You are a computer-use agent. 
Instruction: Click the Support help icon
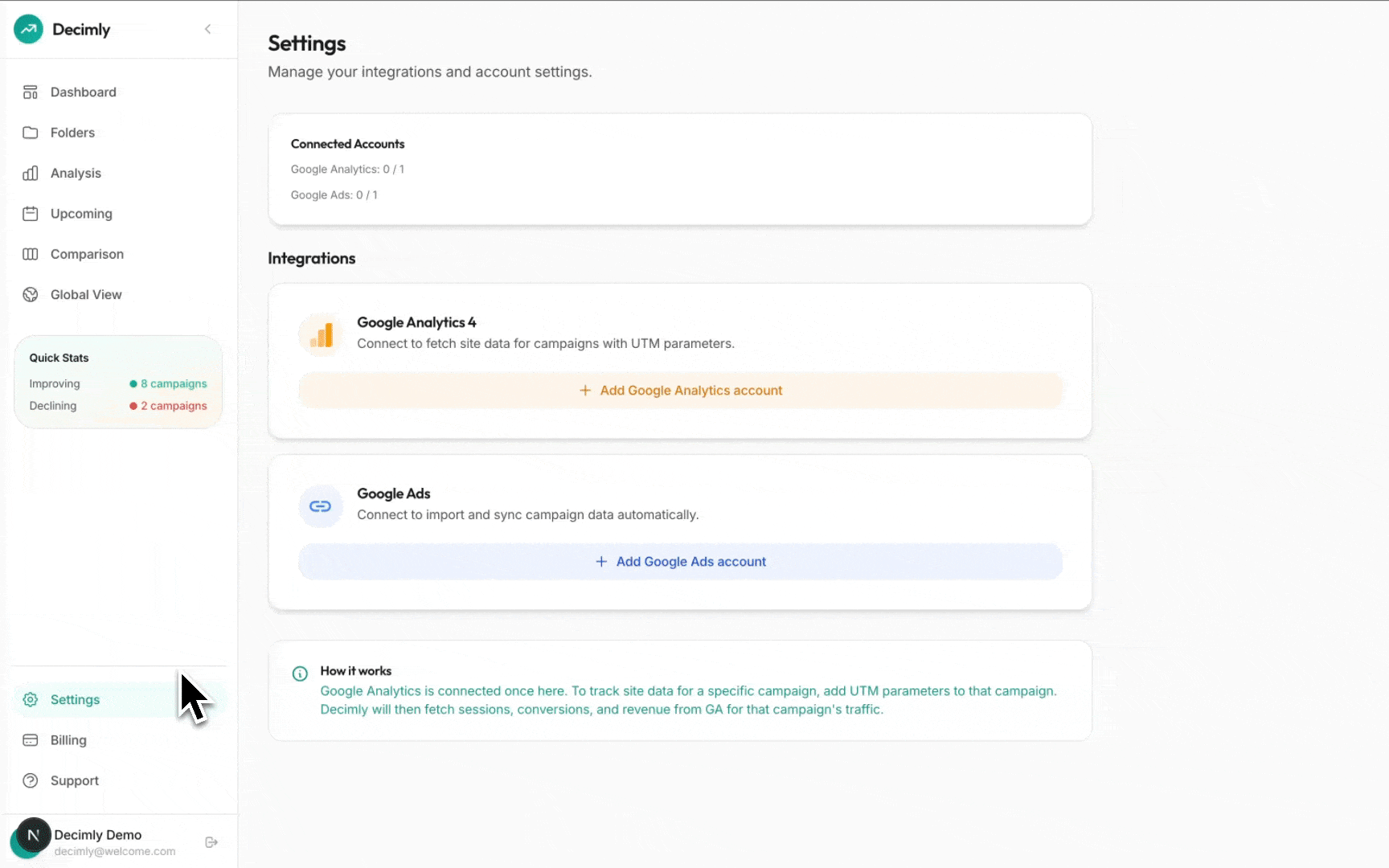click(x=31, y=780)
